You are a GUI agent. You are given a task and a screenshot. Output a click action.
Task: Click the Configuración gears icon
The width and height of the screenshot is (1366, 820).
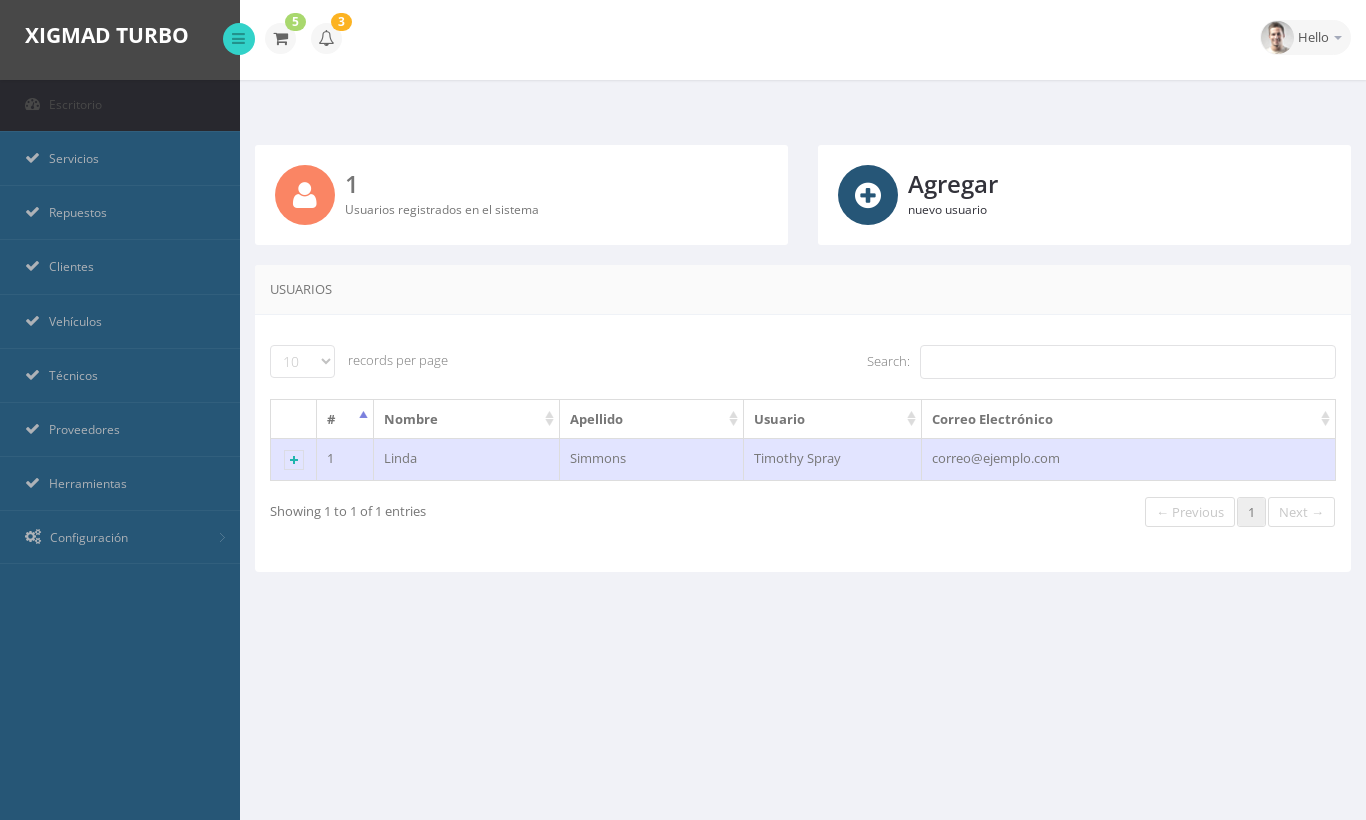(33, 537)
